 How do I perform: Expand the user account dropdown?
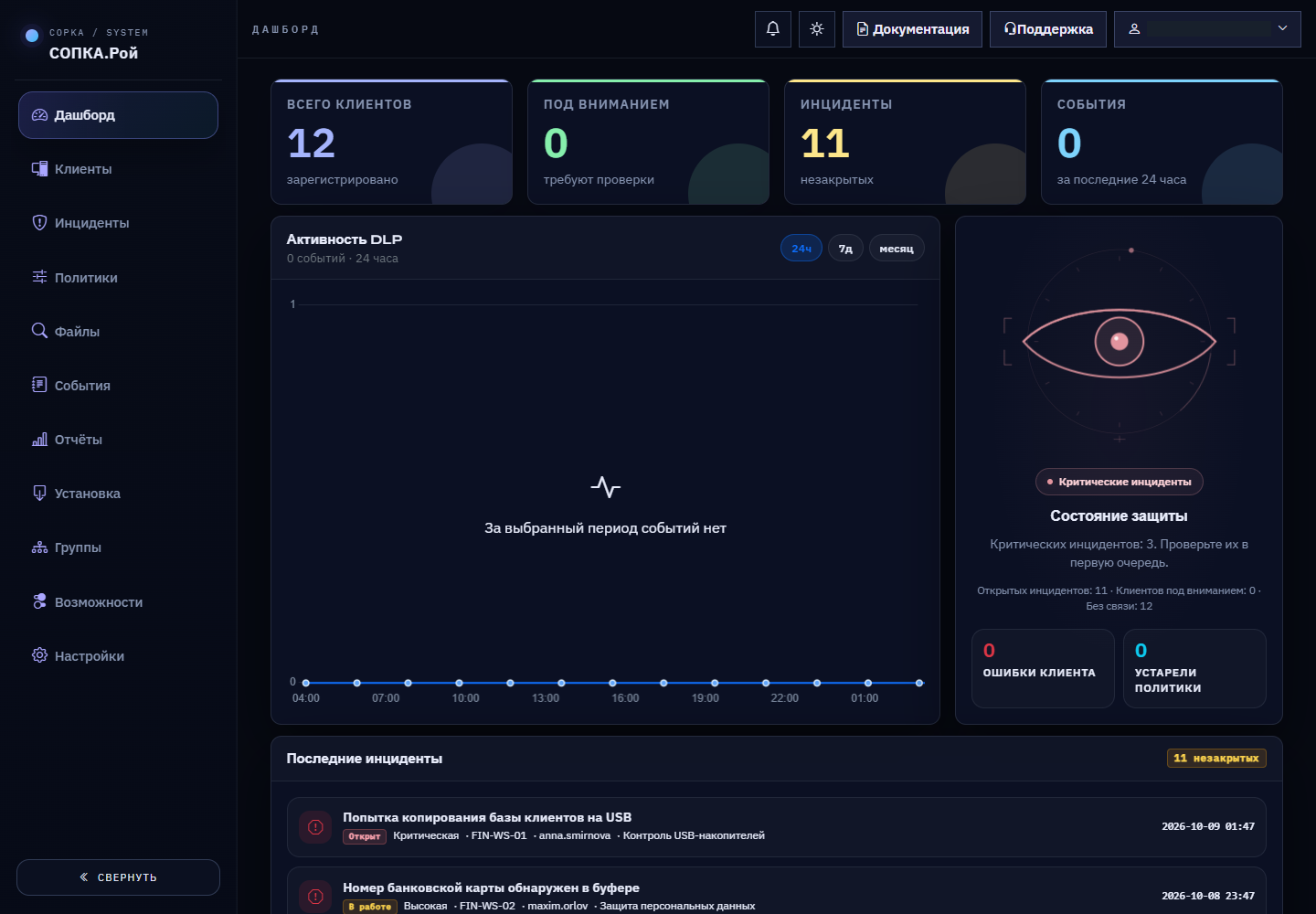(1207, 29)
